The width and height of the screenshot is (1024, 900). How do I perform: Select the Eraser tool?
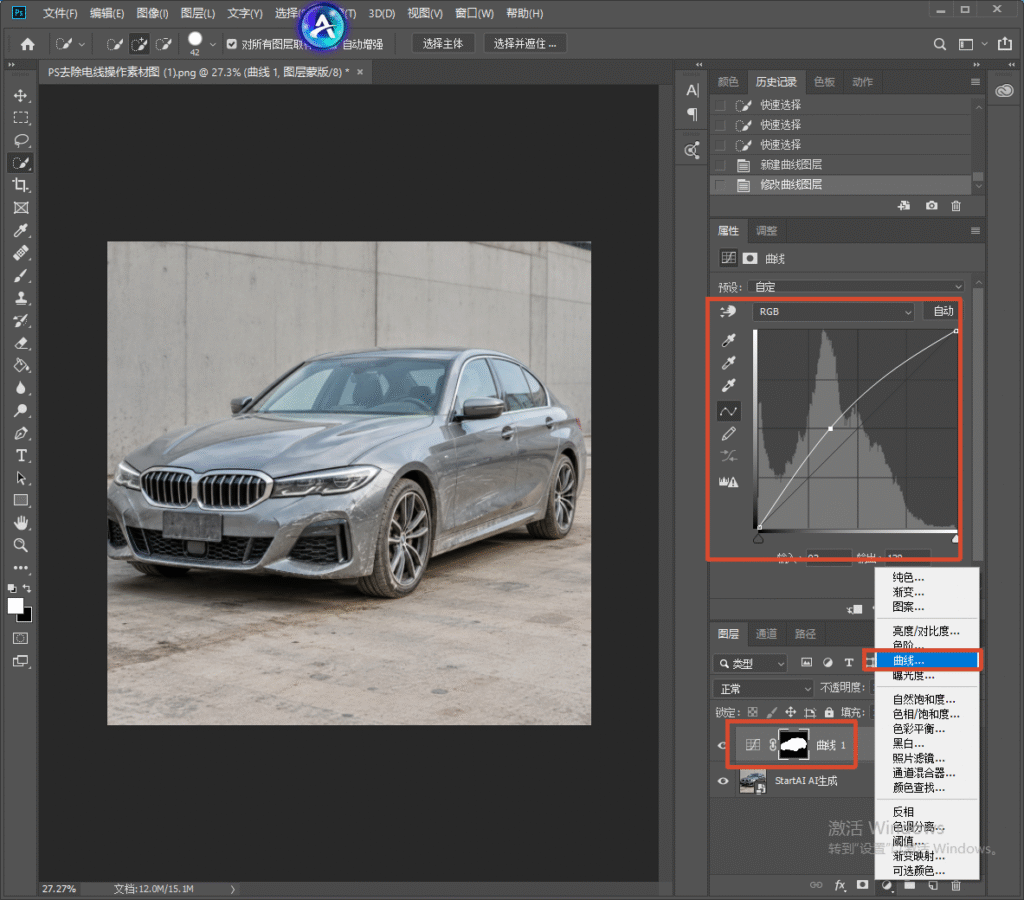[x=21, y=343]
